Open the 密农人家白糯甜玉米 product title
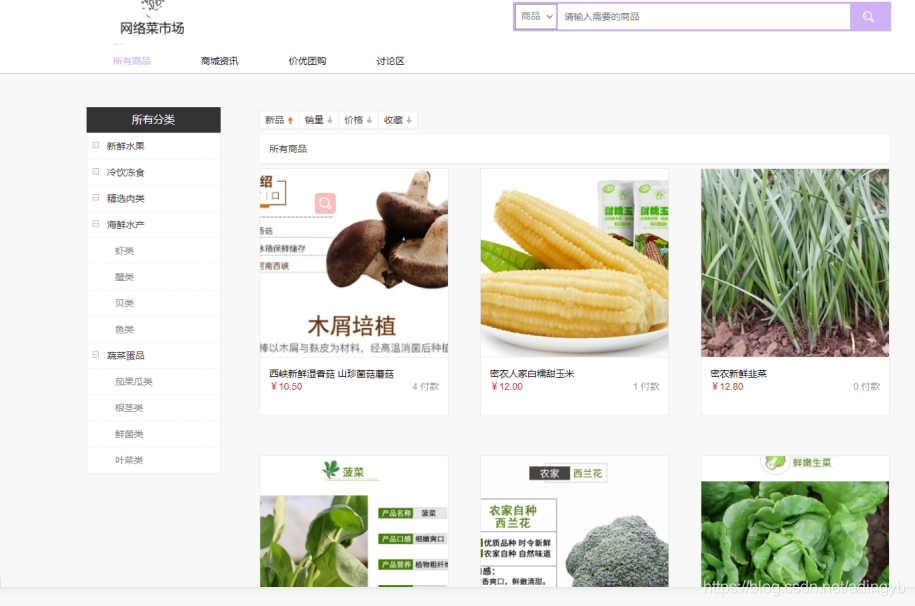915x606 pixels. coord(532,374)
